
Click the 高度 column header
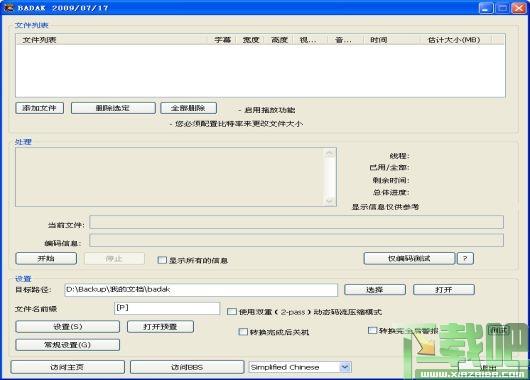[279, 40]
